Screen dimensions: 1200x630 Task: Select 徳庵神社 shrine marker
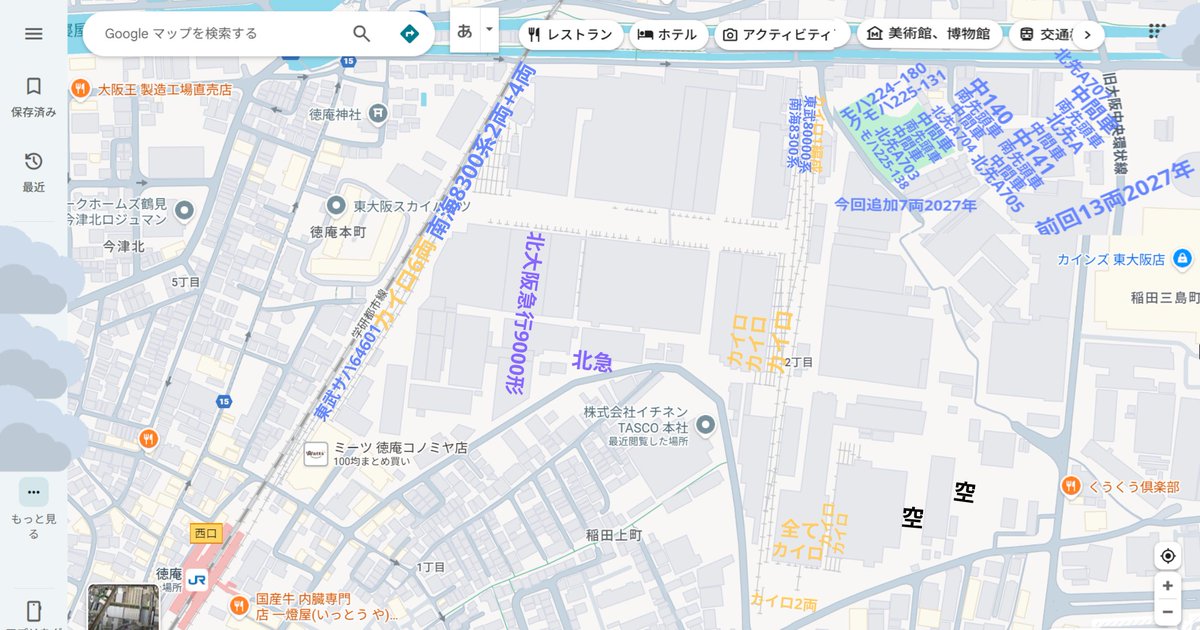377,114
